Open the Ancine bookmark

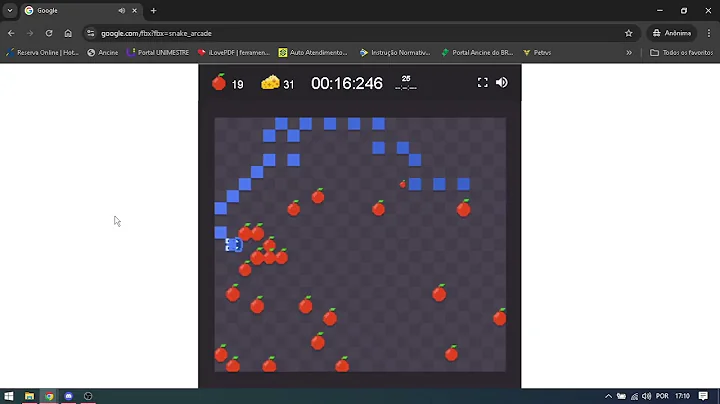tap(103, 53)
